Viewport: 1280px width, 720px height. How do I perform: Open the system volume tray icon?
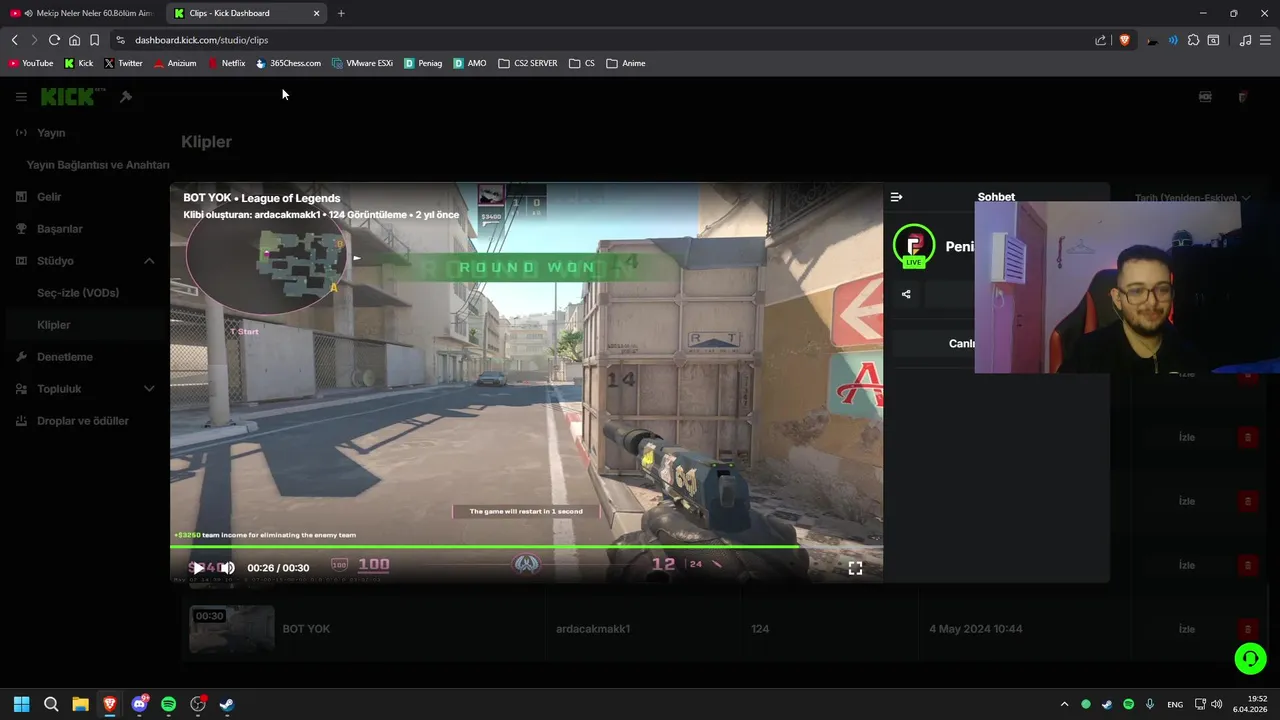pyautogui.click(x=1216, y=704)
